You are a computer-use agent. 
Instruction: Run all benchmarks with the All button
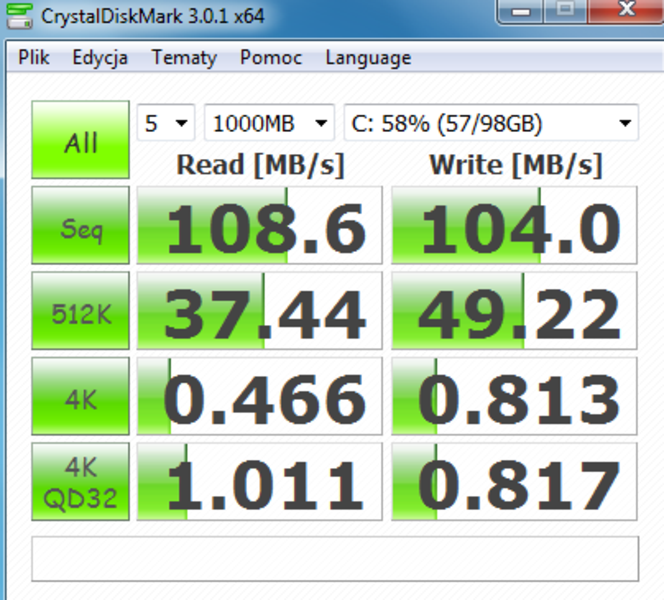pyautogui.click(x=80, y=140)
